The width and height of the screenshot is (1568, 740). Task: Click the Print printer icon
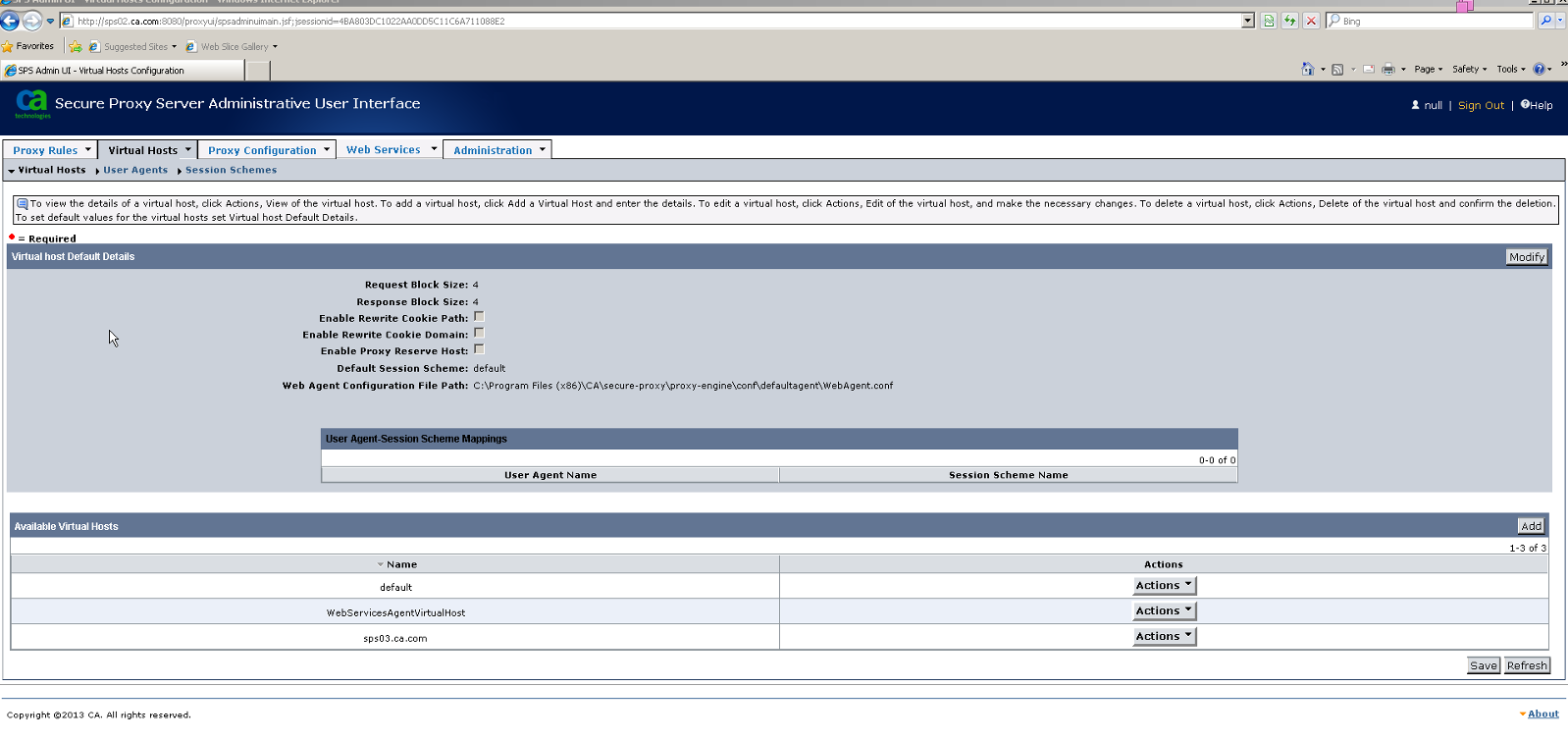coord(1387,69)
